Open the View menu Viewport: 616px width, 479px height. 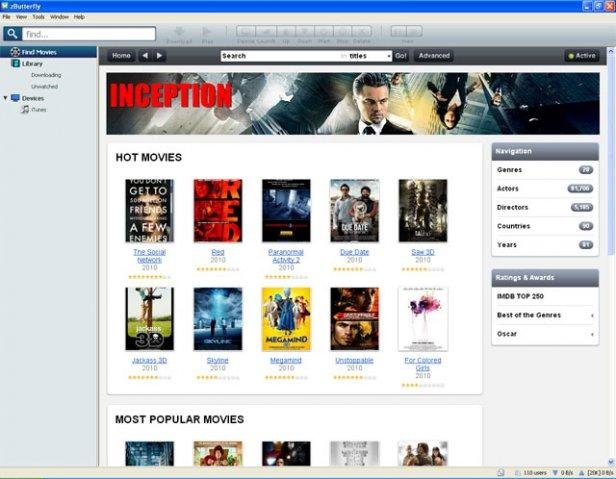click(x=21, y=17)
